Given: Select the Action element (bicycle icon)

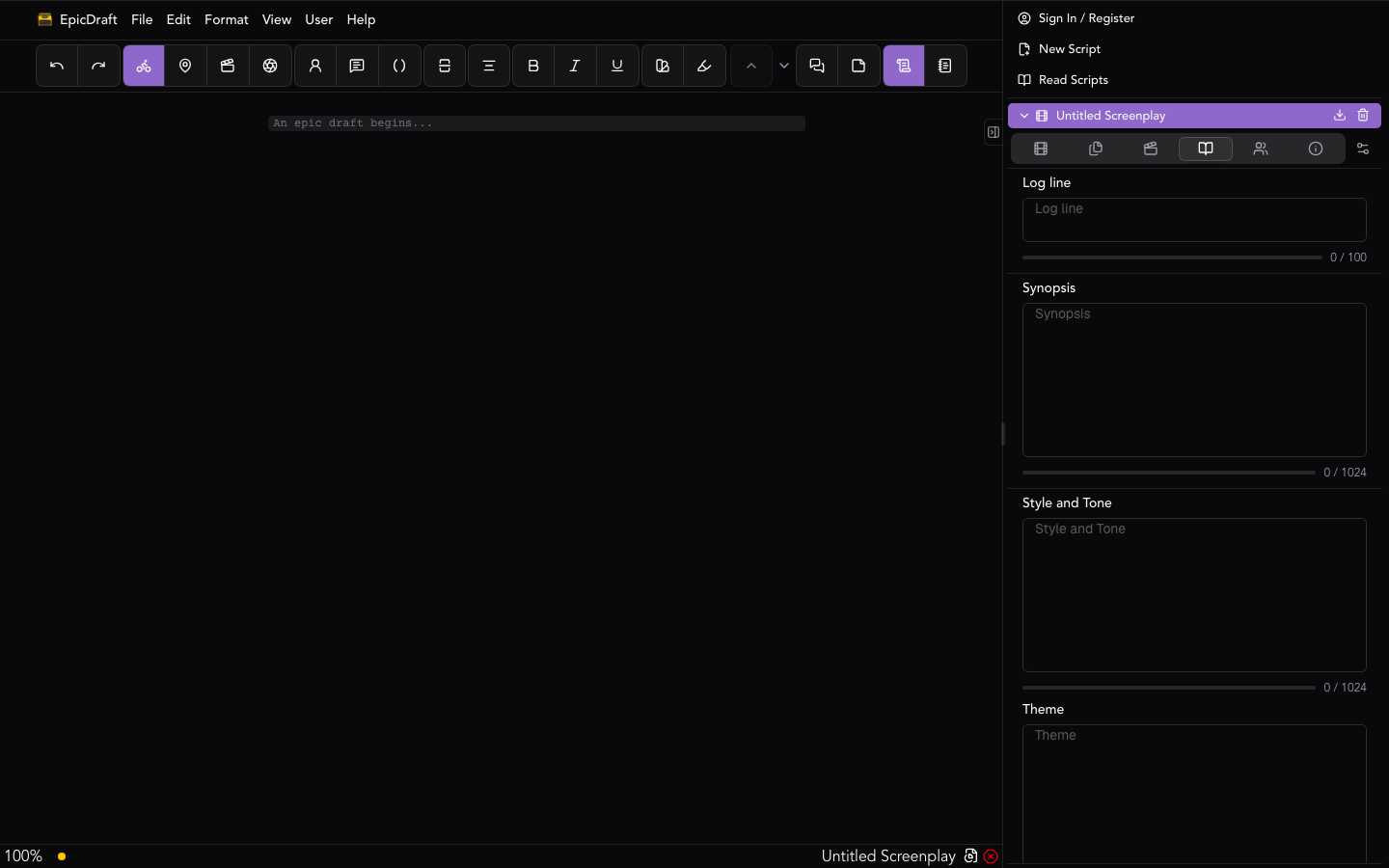Looking at the screenshot, I should [144, 66].
